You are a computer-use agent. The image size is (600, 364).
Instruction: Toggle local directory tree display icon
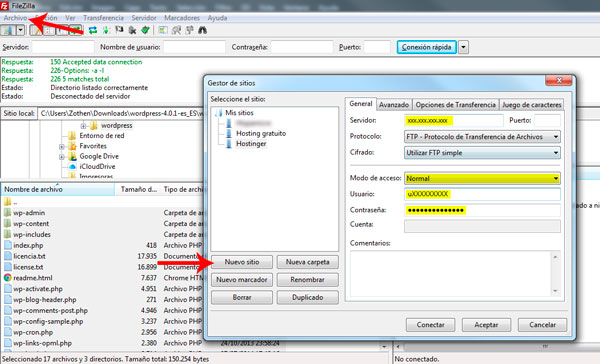[49, 30]
